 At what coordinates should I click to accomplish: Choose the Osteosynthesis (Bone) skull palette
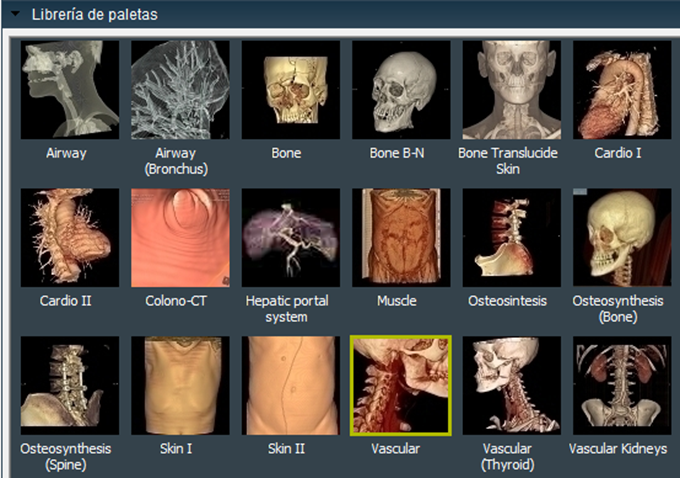pyautogui.click(x=622, y=238)
